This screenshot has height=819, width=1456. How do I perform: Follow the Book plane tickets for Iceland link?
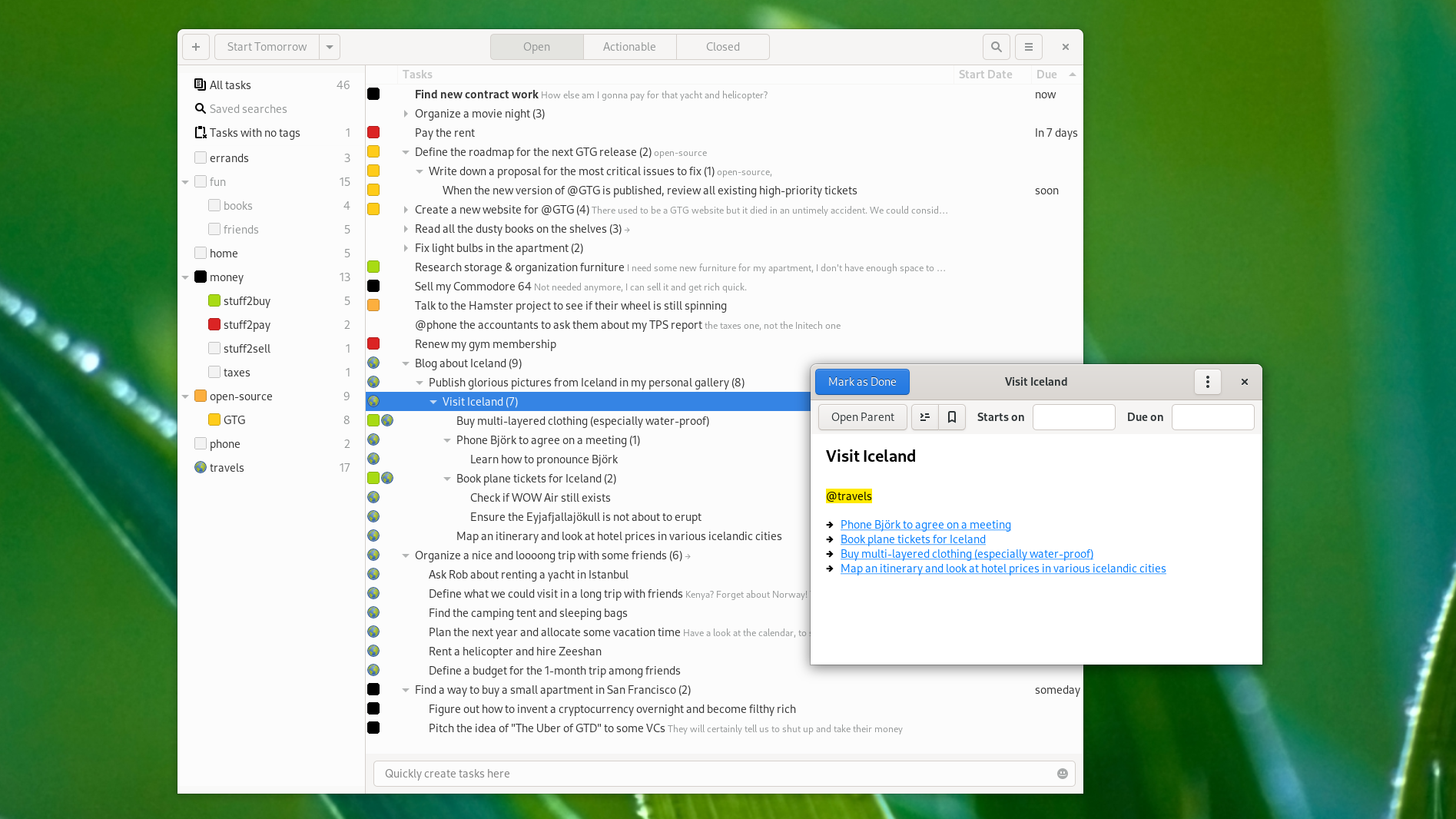coord(912,539)
